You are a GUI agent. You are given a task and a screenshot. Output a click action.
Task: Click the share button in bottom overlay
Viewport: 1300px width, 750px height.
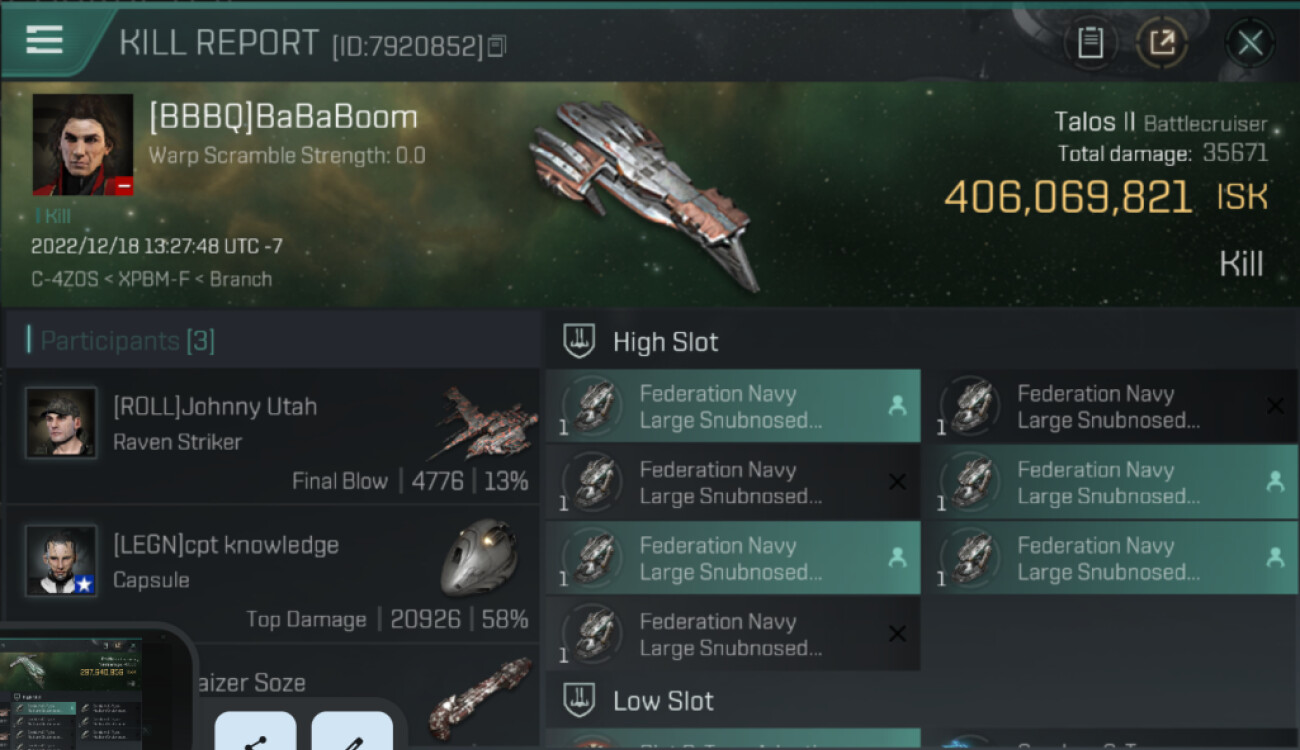click(x=256, y=731)
